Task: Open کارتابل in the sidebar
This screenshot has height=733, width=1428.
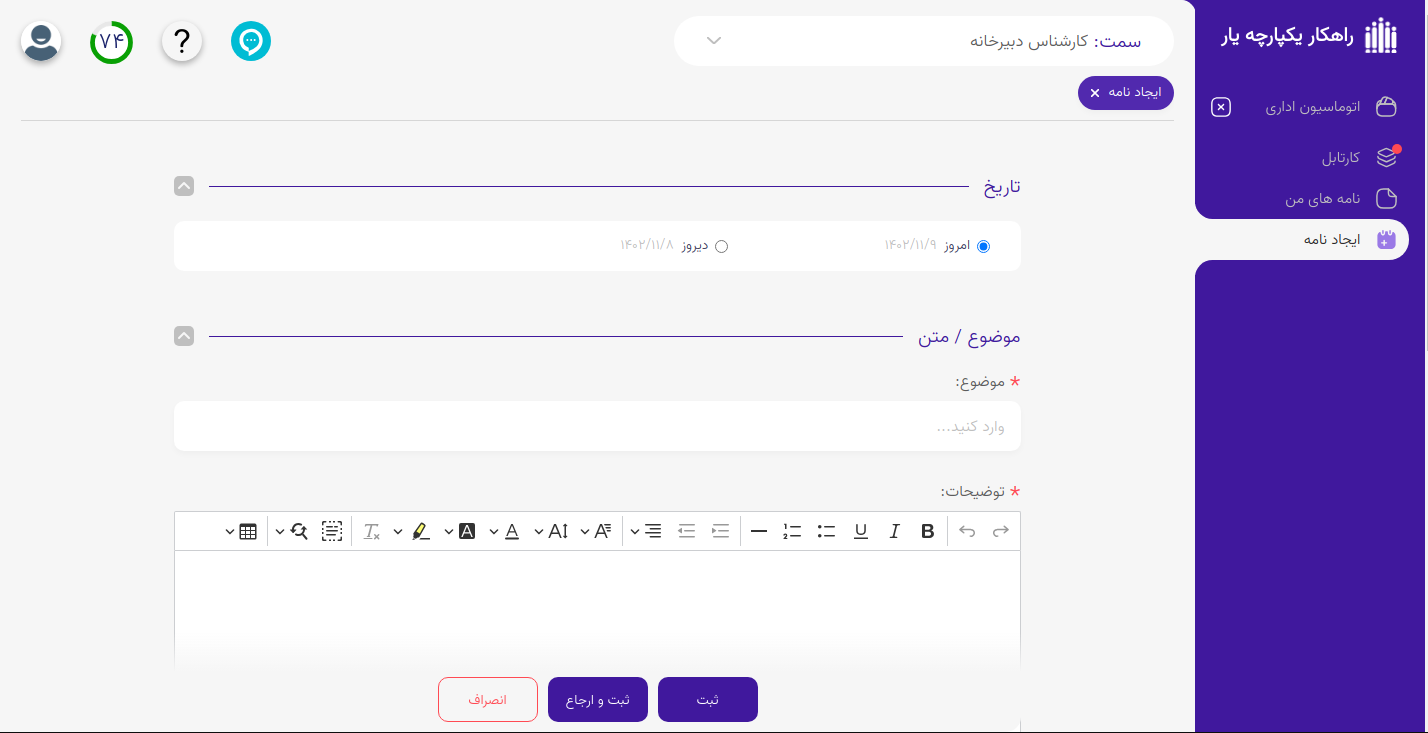Action: (x=1340, y=158)
